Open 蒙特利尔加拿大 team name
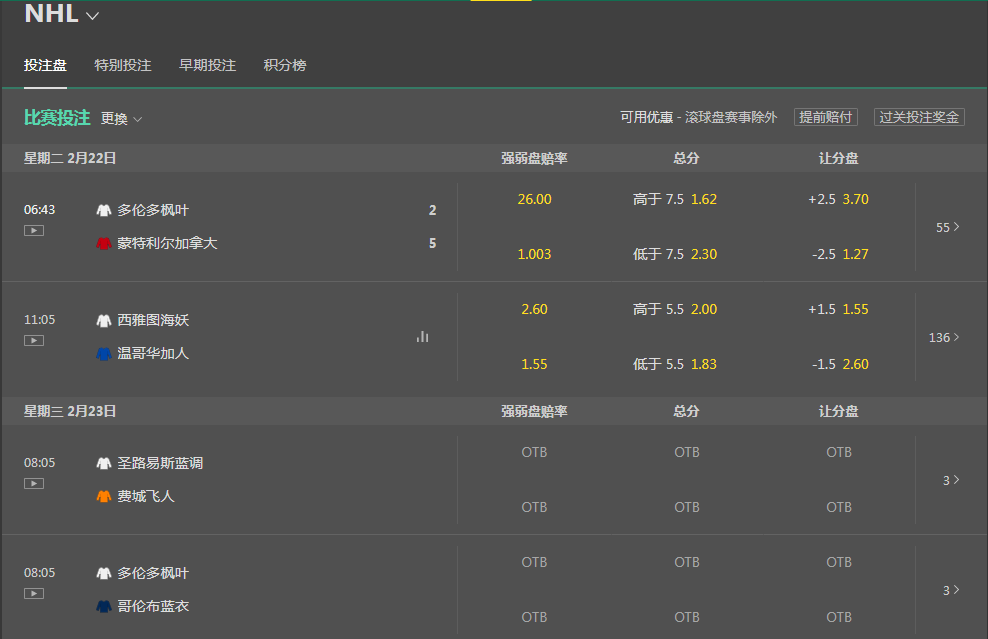The image size is (988, 639). pyautogui.click(x=167, y=243)
